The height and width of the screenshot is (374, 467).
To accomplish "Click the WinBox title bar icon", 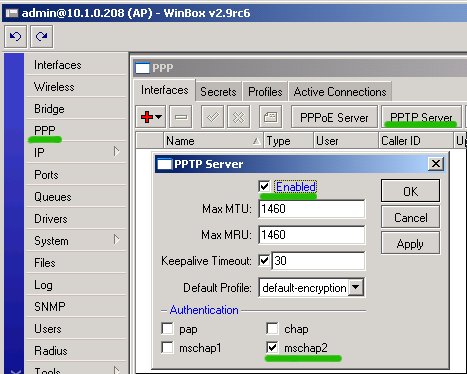I will click(x=12, y=13).
